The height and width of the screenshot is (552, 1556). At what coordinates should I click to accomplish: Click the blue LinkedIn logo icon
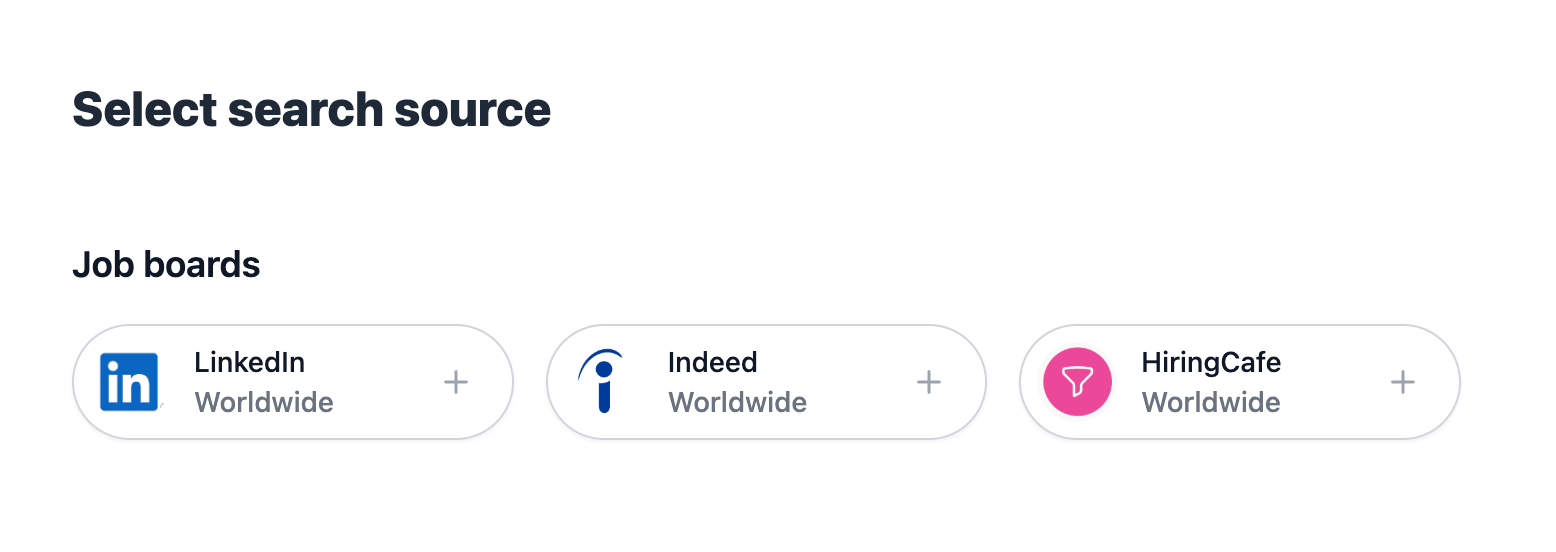point(130,382)
